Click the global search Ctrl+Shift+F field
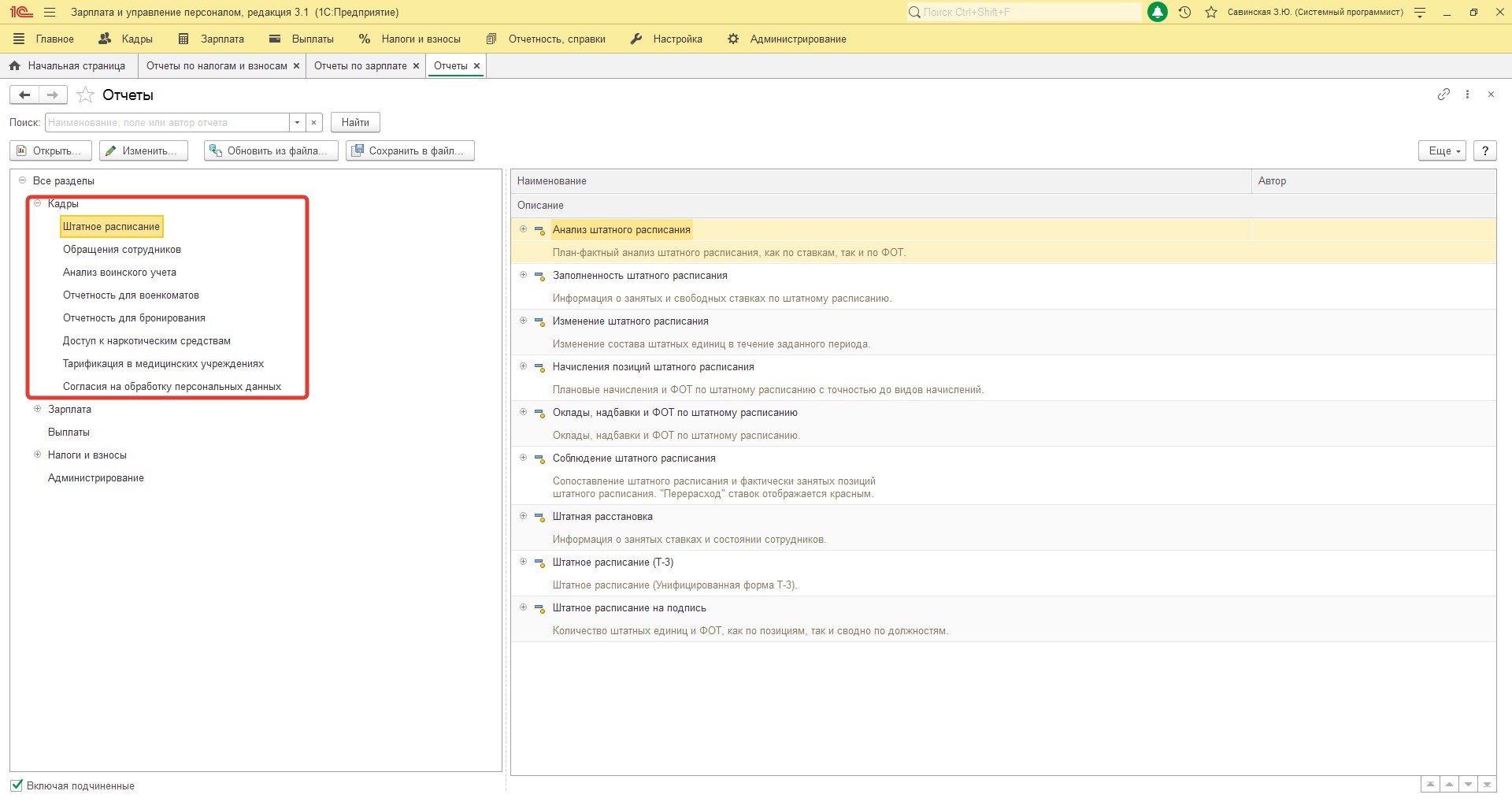The image size is (1512, 802). coord(1023,12)
